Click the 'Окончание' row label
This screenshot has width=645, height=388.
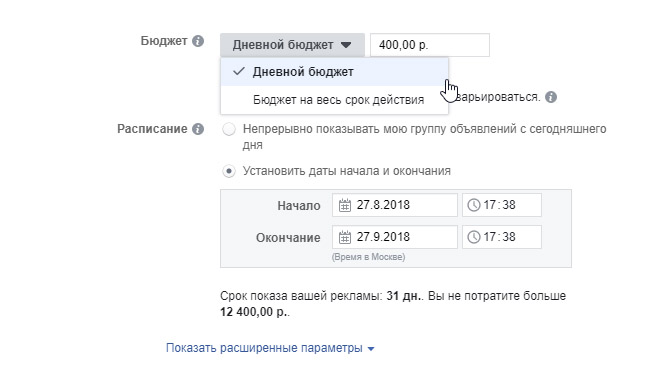coord(288,238)
